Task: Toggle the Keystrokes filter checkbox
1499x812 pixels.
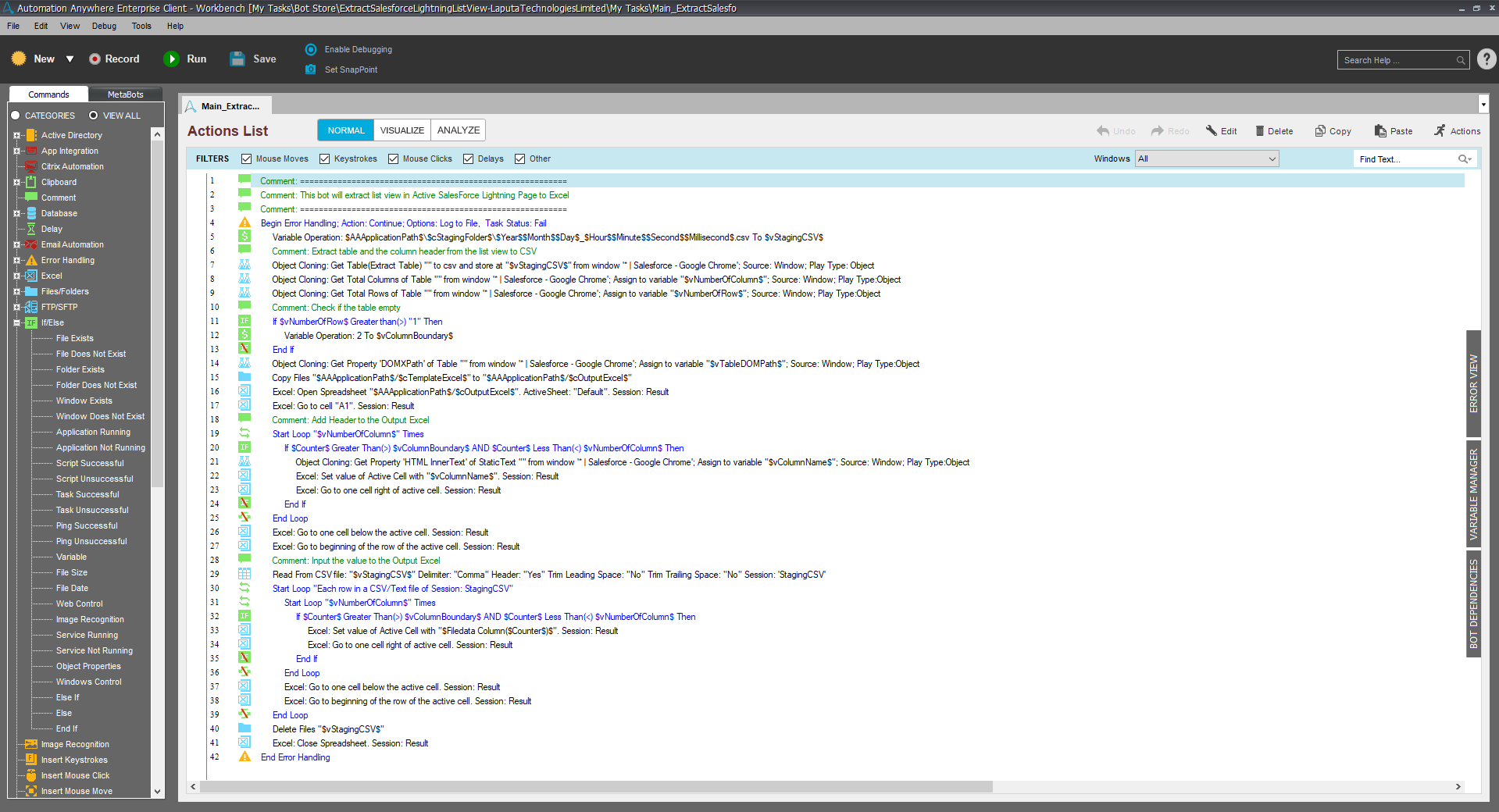Action: coord(324,158)
